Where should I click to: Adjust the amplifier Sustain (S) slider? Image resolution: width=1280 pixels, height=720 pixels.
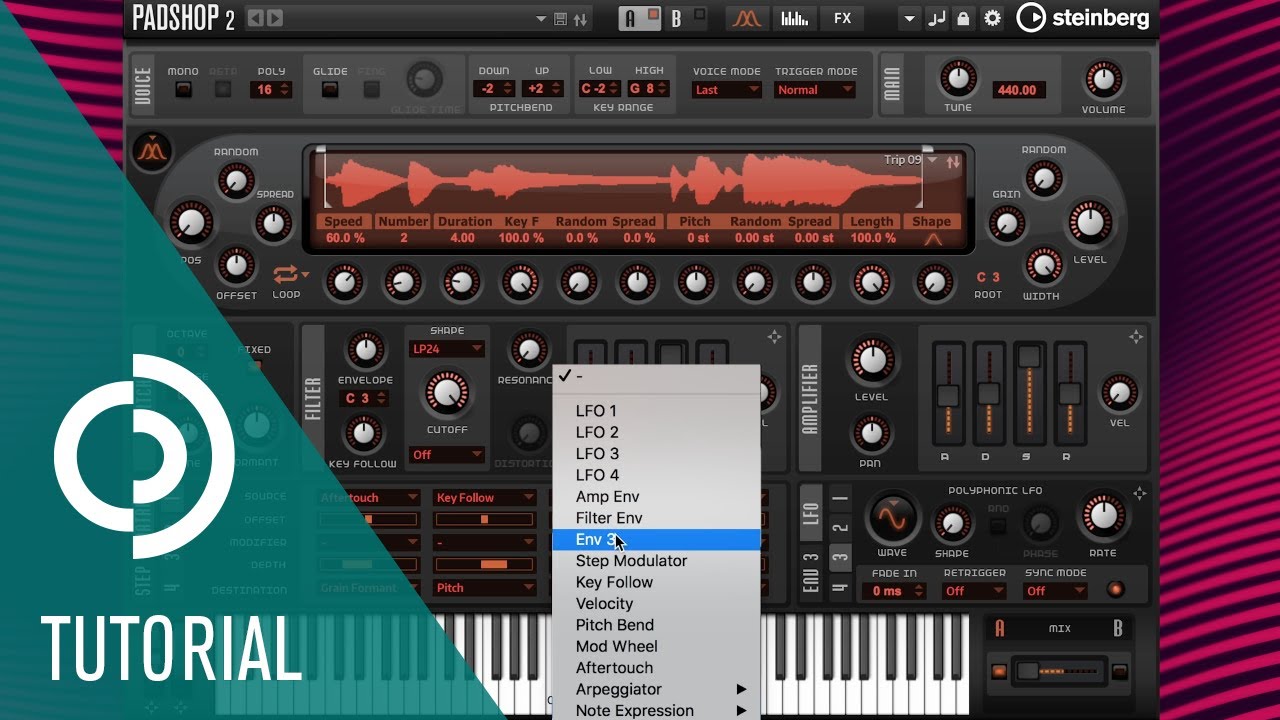tap(1028, 392)
